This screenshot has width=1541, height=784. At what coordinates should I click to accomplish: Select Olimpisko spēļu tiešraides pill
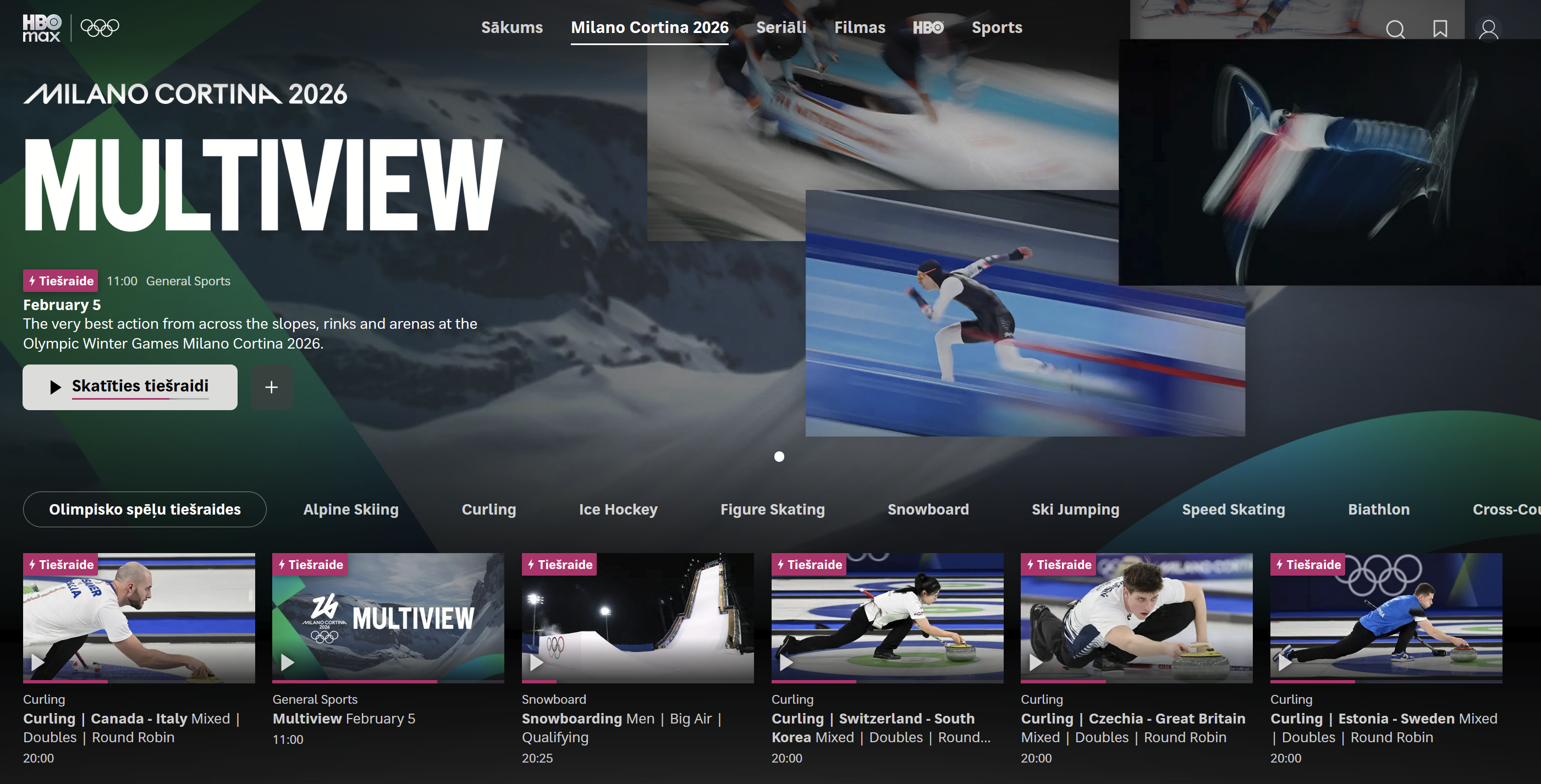point(144,510)
